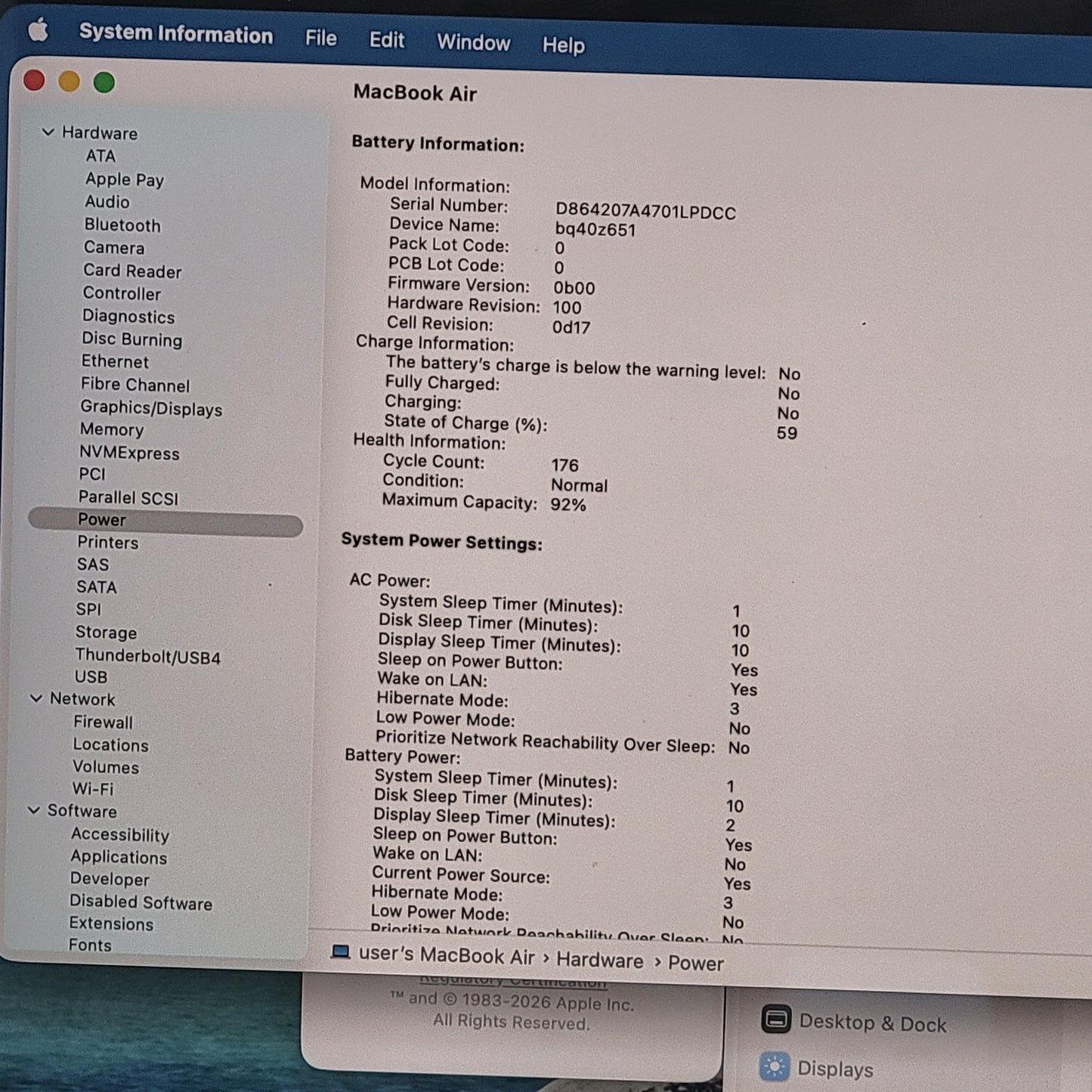Click serial number D864207A4701LPDCC
1092x1092 pixels.
pos(645,212)
